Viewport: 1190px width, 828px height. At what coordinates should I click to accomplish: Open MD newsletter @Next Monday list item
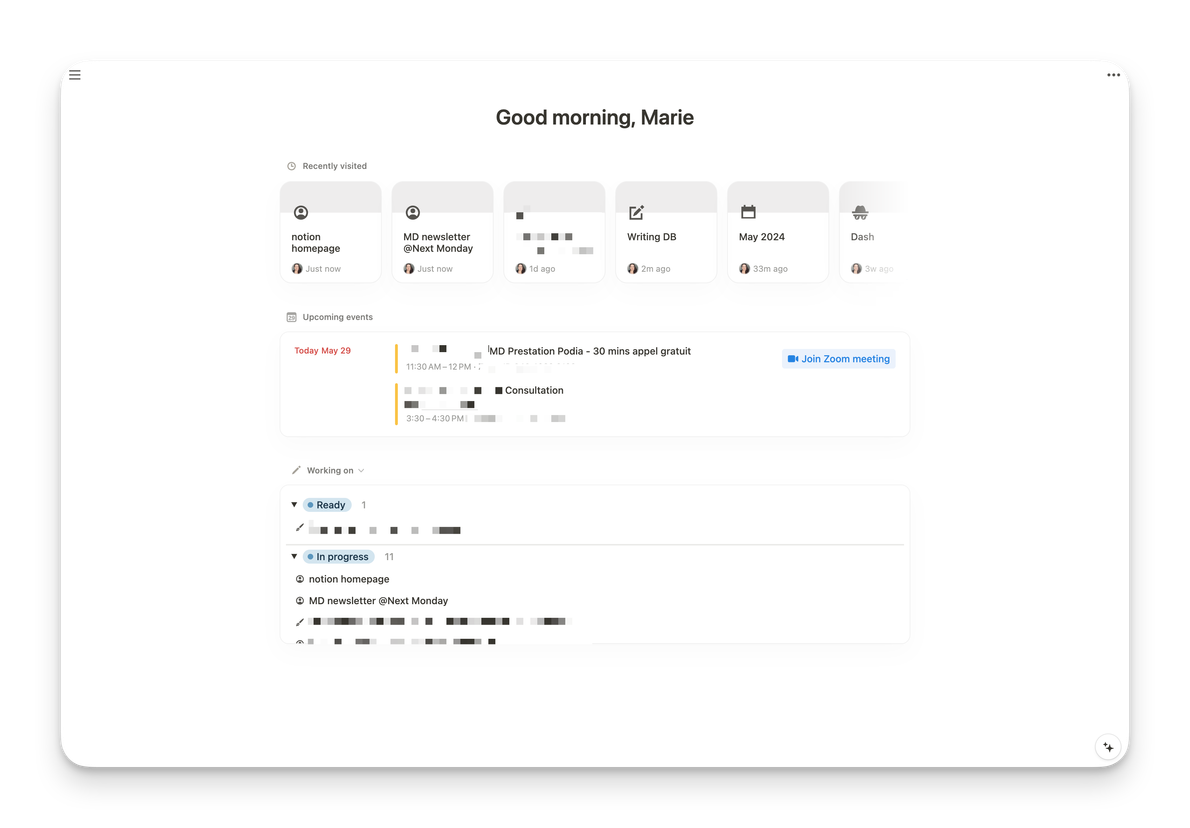pyautogui.click(x=378, y=601)
